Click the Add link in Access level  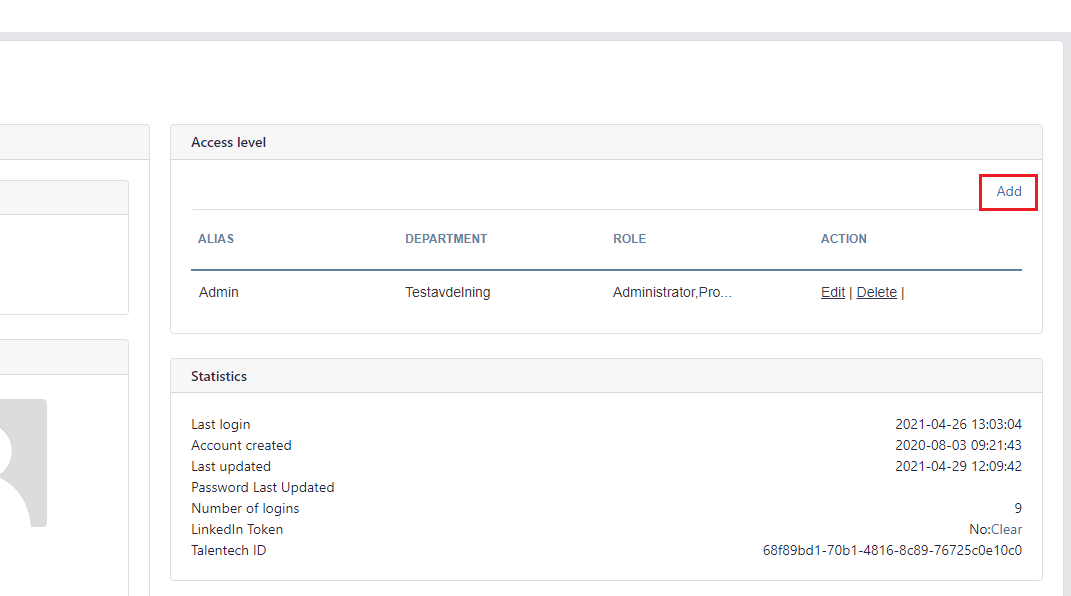(x=1008, y=192)
